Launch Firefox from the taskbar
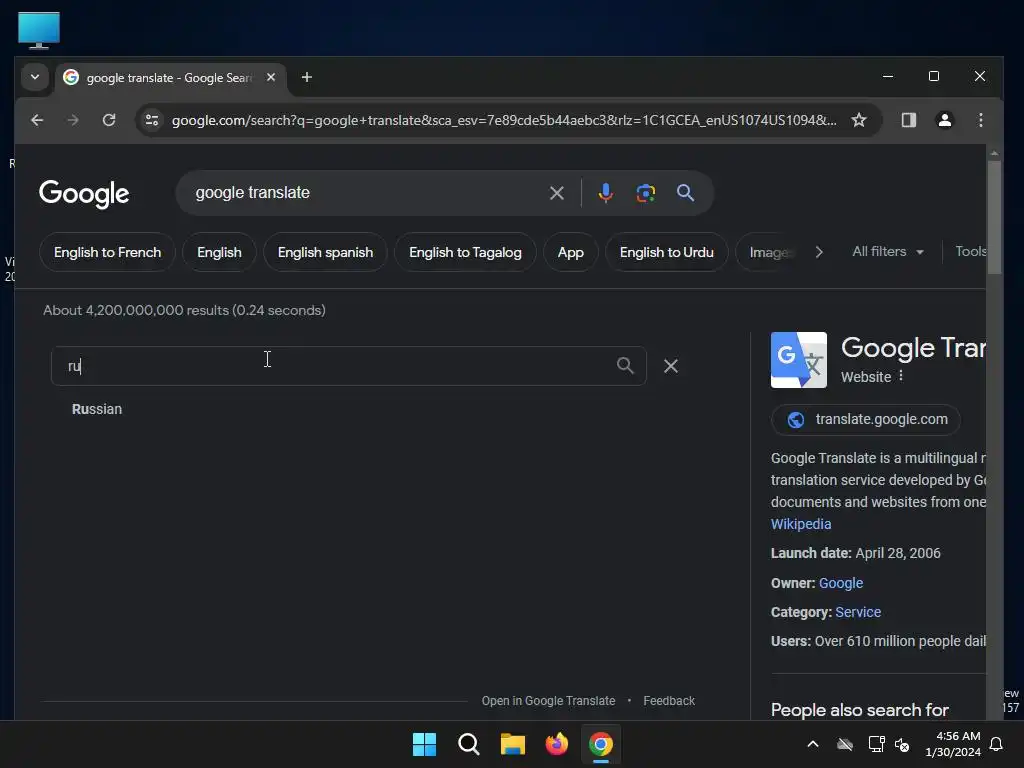The width and height of the screenshot is (1024, 768). pos(556,744)
